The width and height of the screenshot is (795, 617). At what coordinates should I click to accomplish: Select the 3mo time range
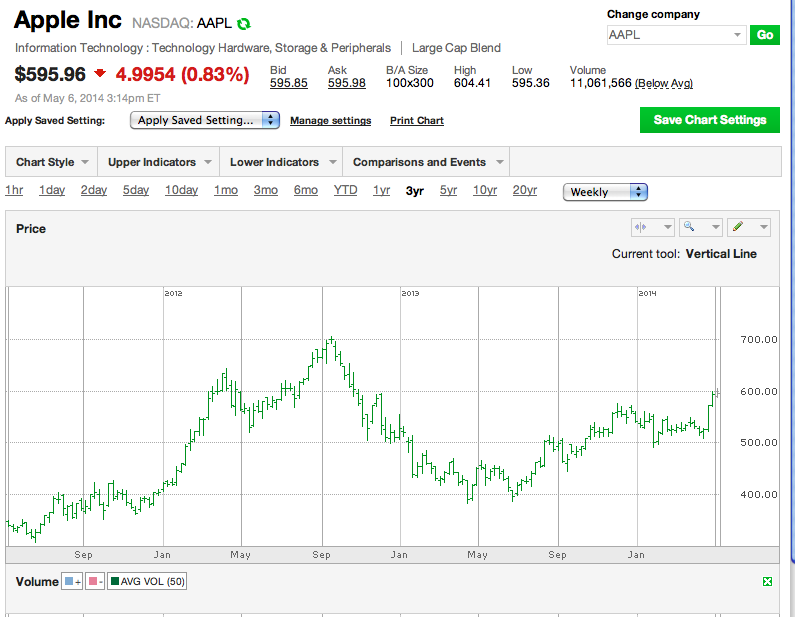[266, 190]
